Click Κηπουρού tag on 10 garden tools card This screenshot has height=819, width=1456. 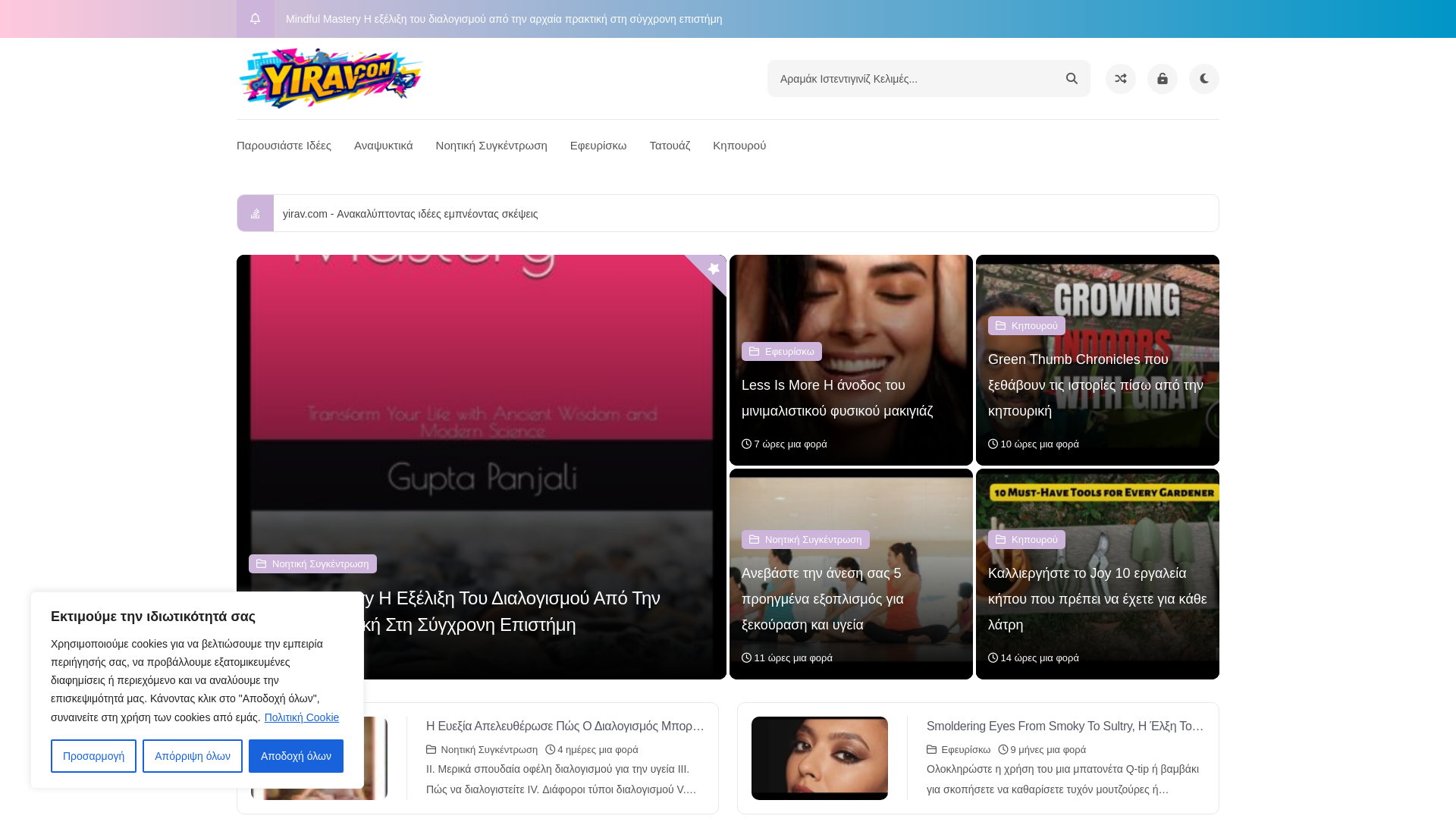point(1027,539)
